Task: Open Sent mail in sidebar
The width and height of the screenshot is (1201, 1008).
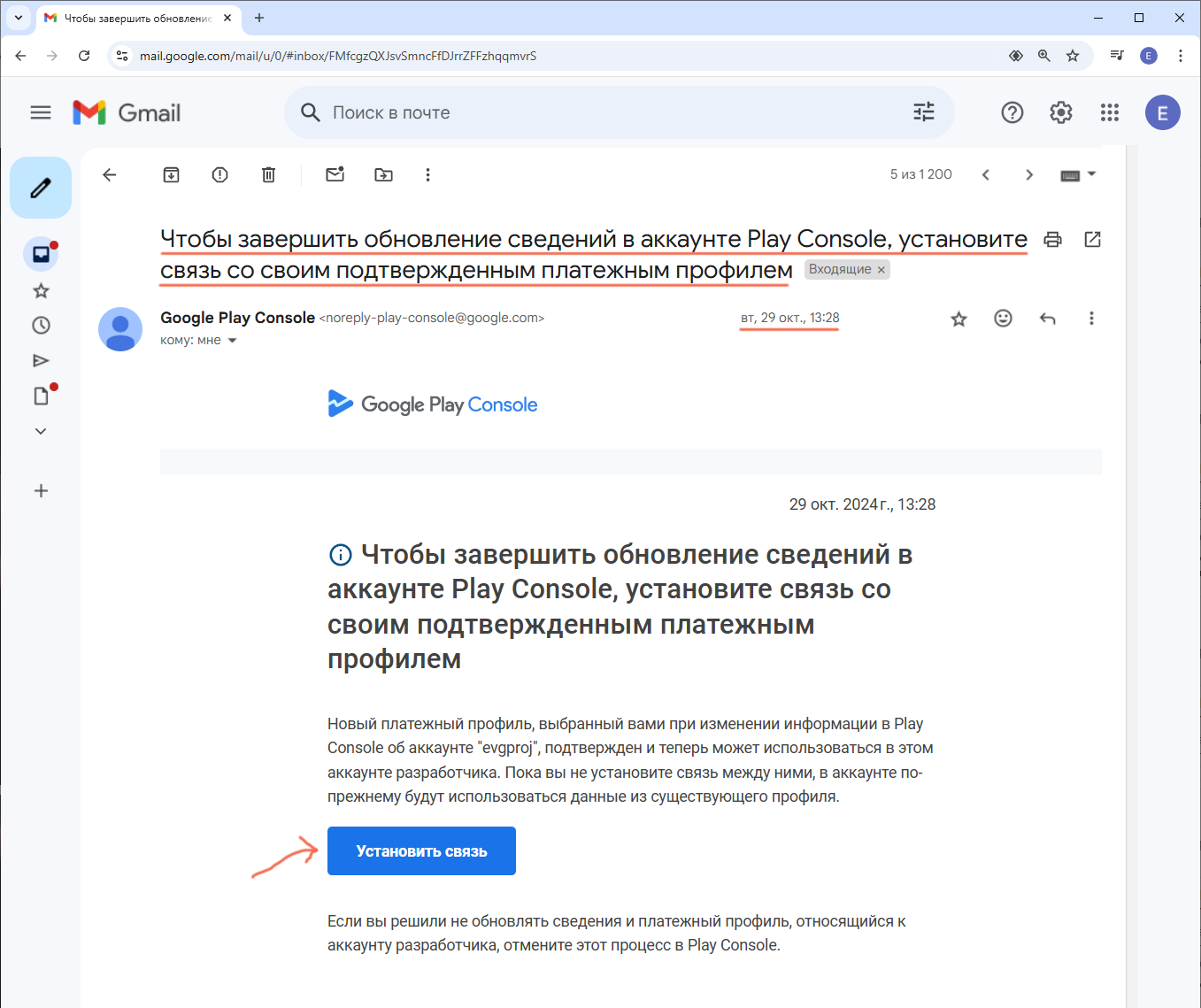Action: point(41,360)
